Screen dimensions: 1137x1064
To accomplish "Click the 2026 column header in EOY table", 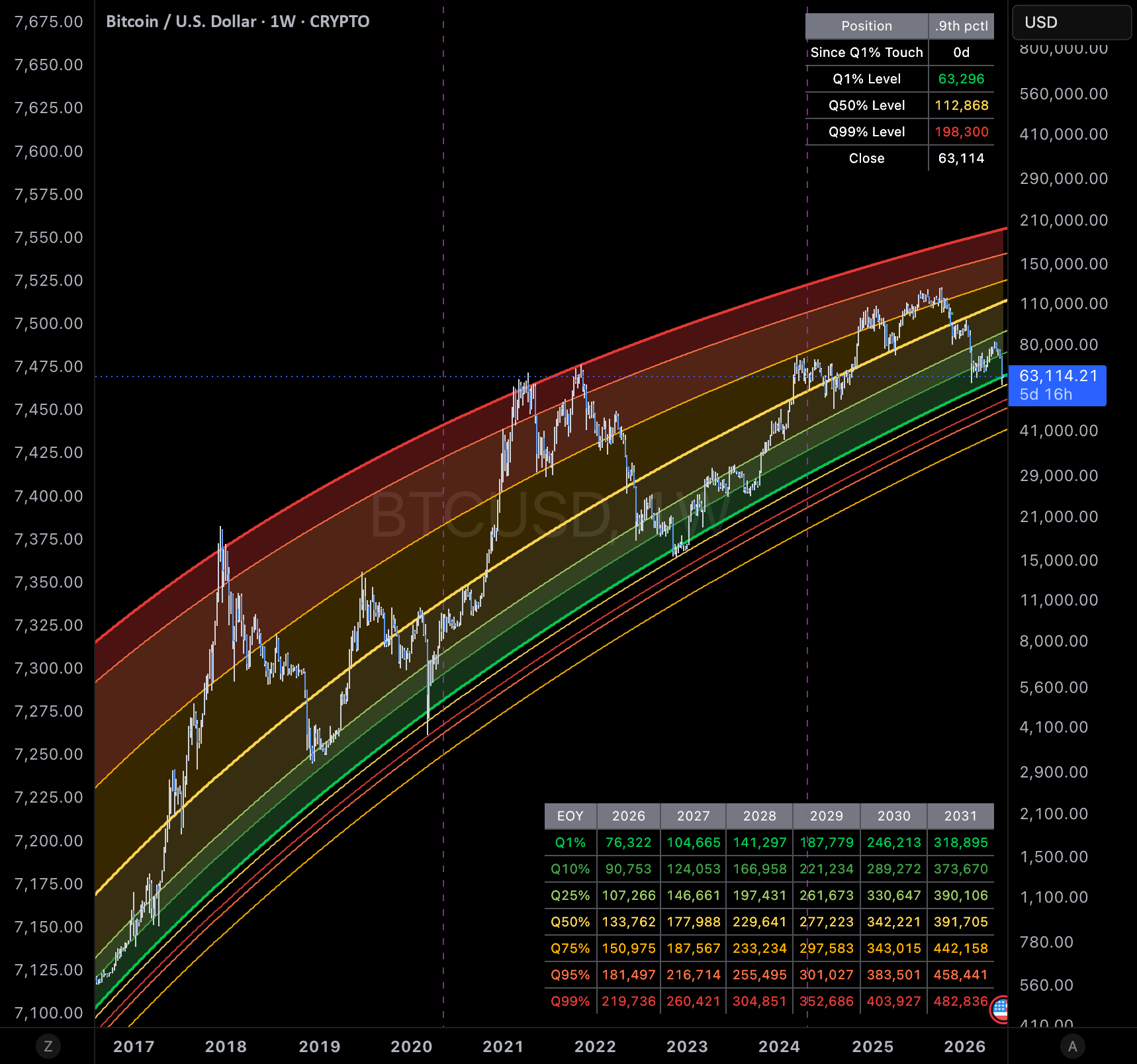I will [628, 816].
